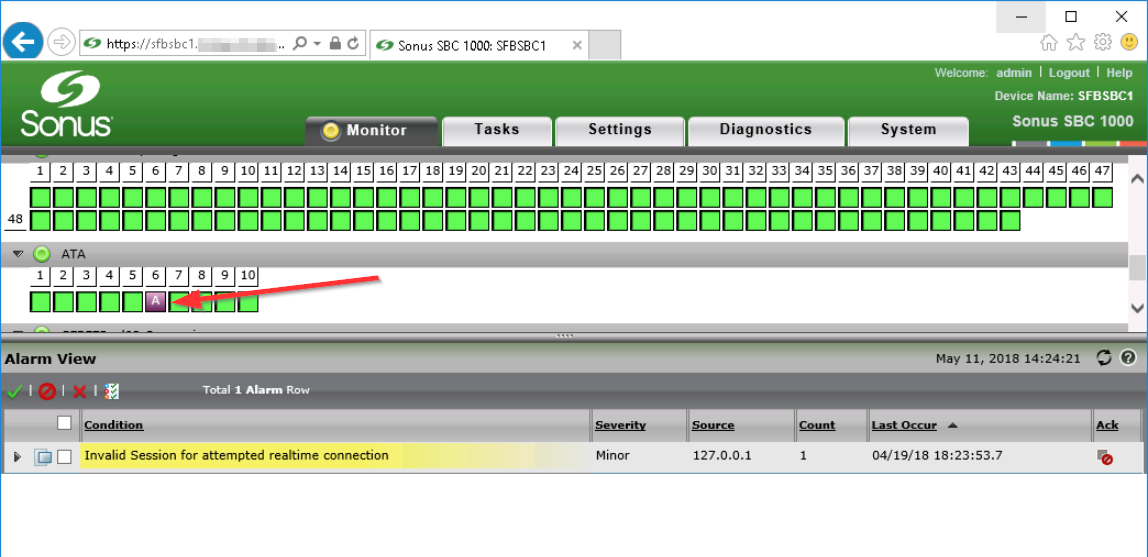
Task: Open the Settings tab
Action: pyautogui.click(x=619, y=130)
